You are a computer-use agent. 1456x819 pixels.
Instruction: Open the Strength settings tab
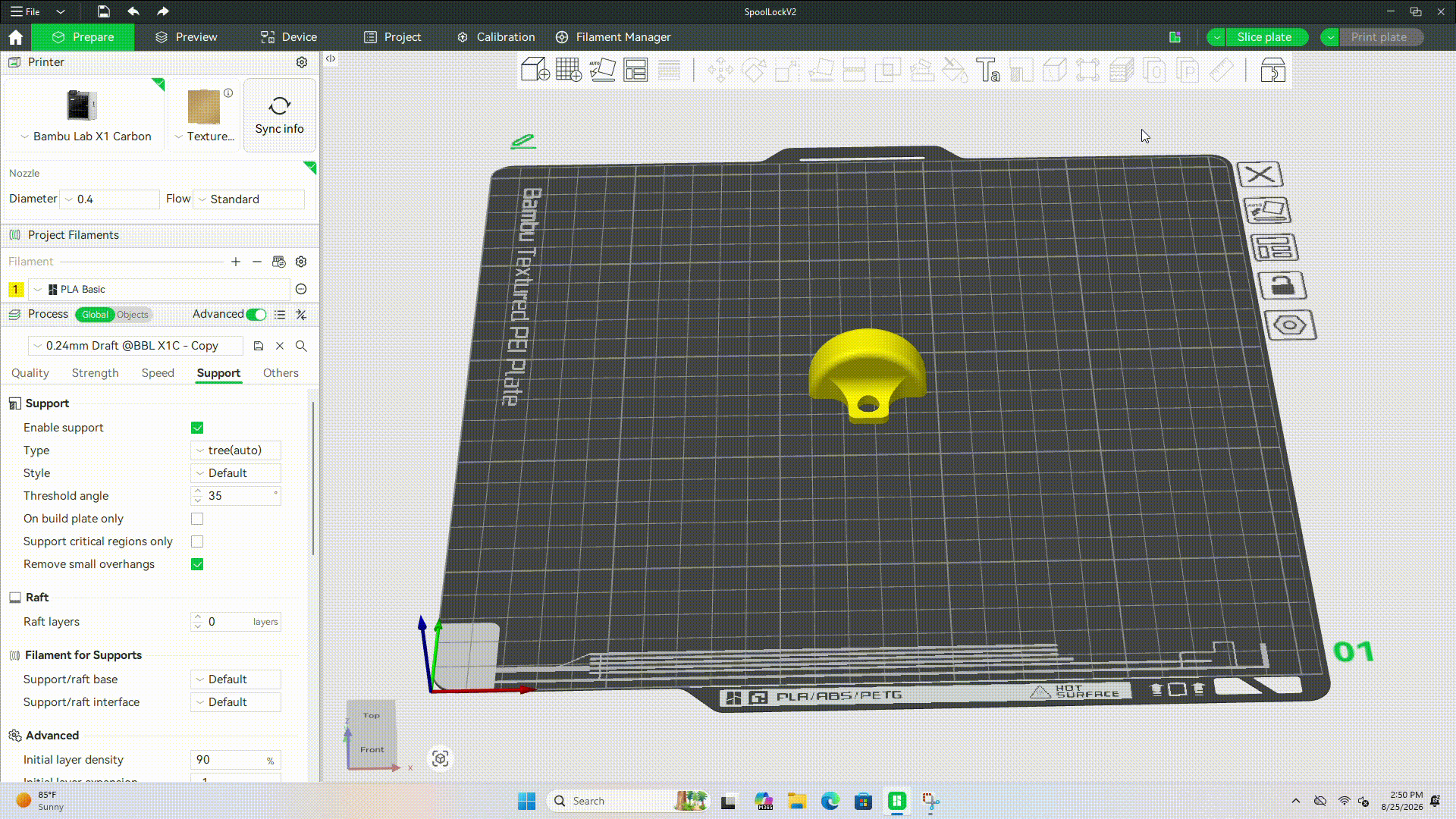tap(95, 373)
